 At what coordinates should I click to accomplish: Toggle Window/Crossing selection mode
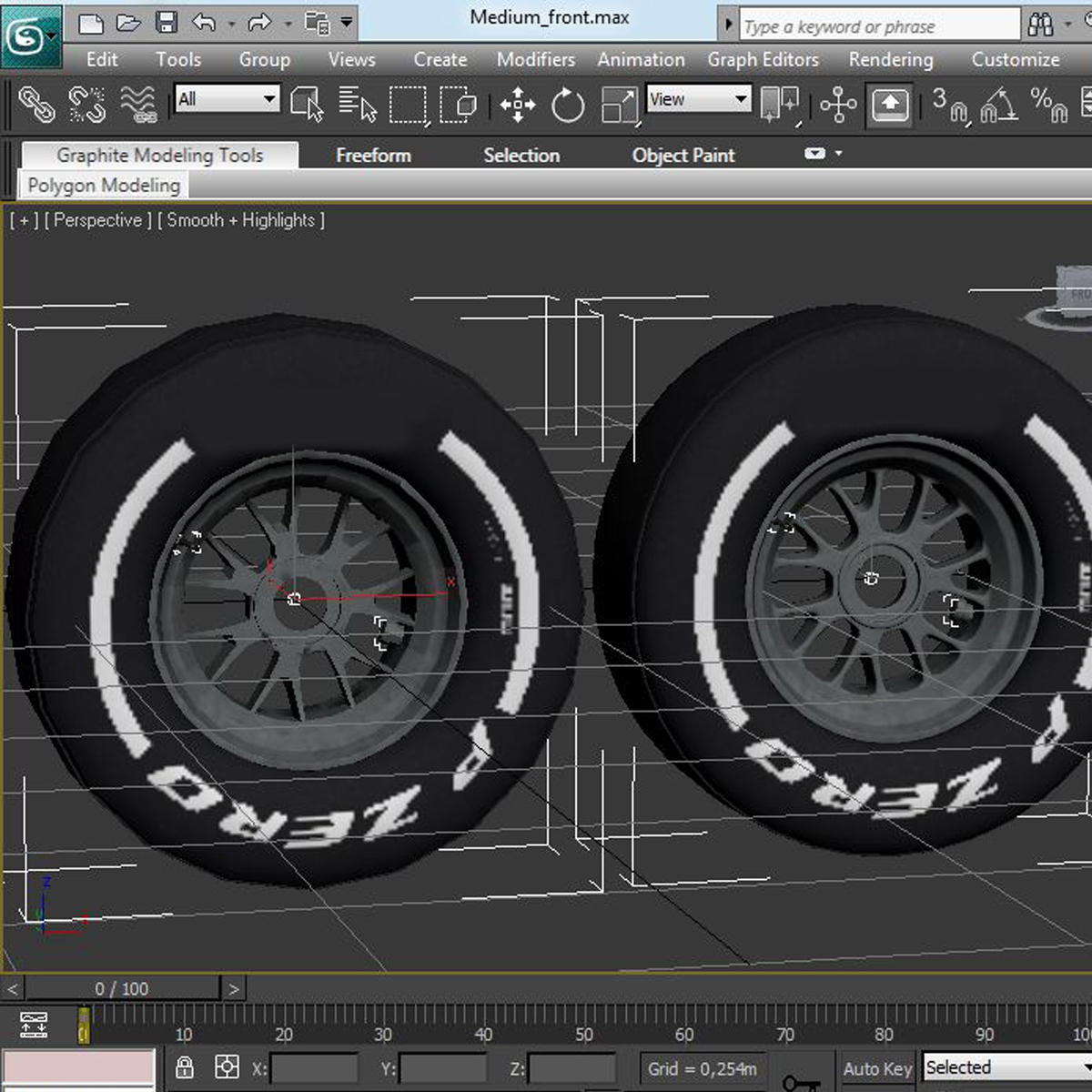pos(459,105)
